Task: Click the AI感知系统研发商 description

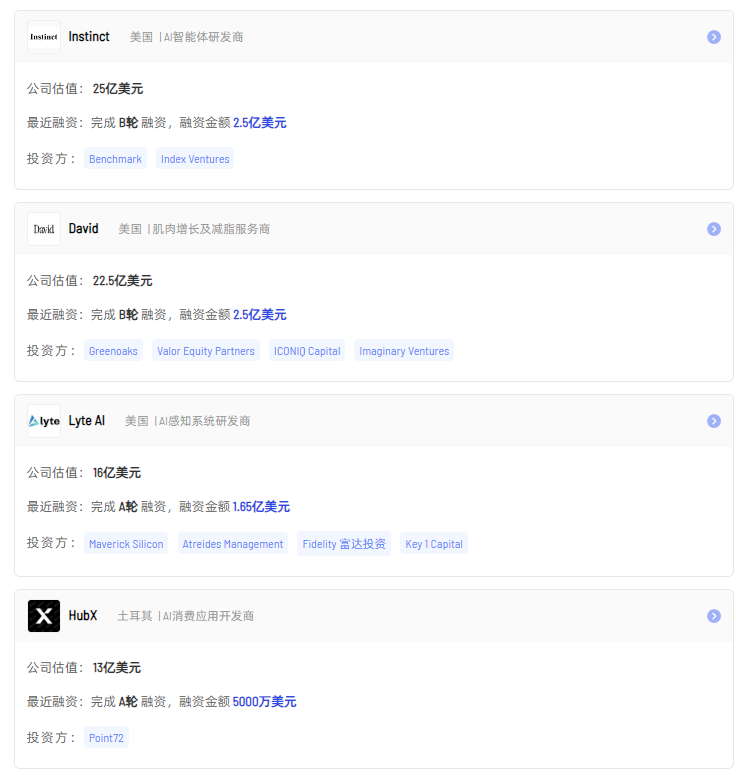Action: (204, 421)
